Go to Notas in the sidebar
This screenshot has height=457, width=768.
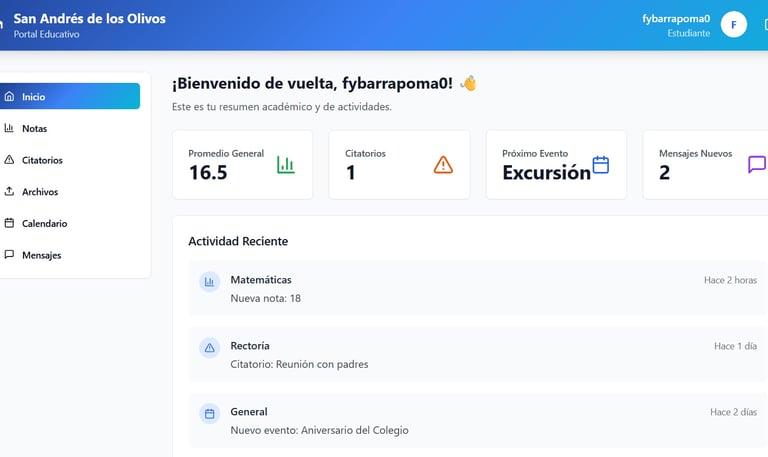point(70,128)
